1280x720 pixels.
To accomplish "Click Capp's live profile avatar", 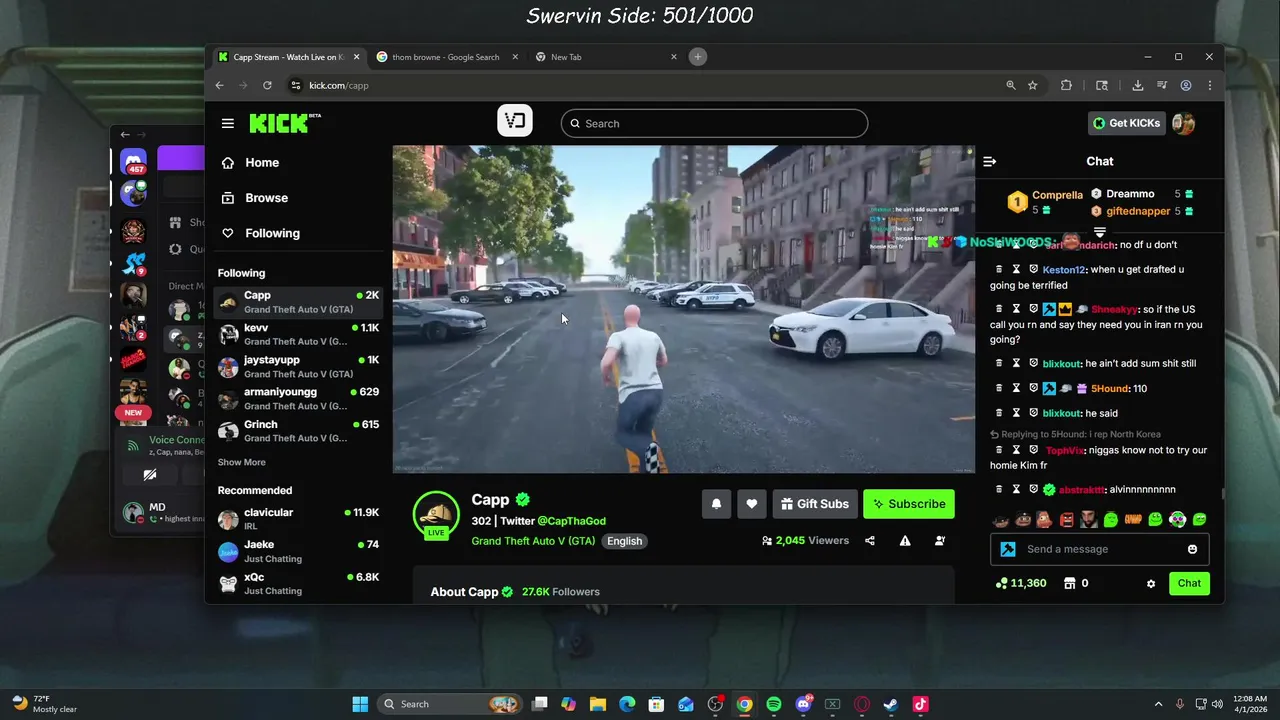I will [x=436, y=513].
